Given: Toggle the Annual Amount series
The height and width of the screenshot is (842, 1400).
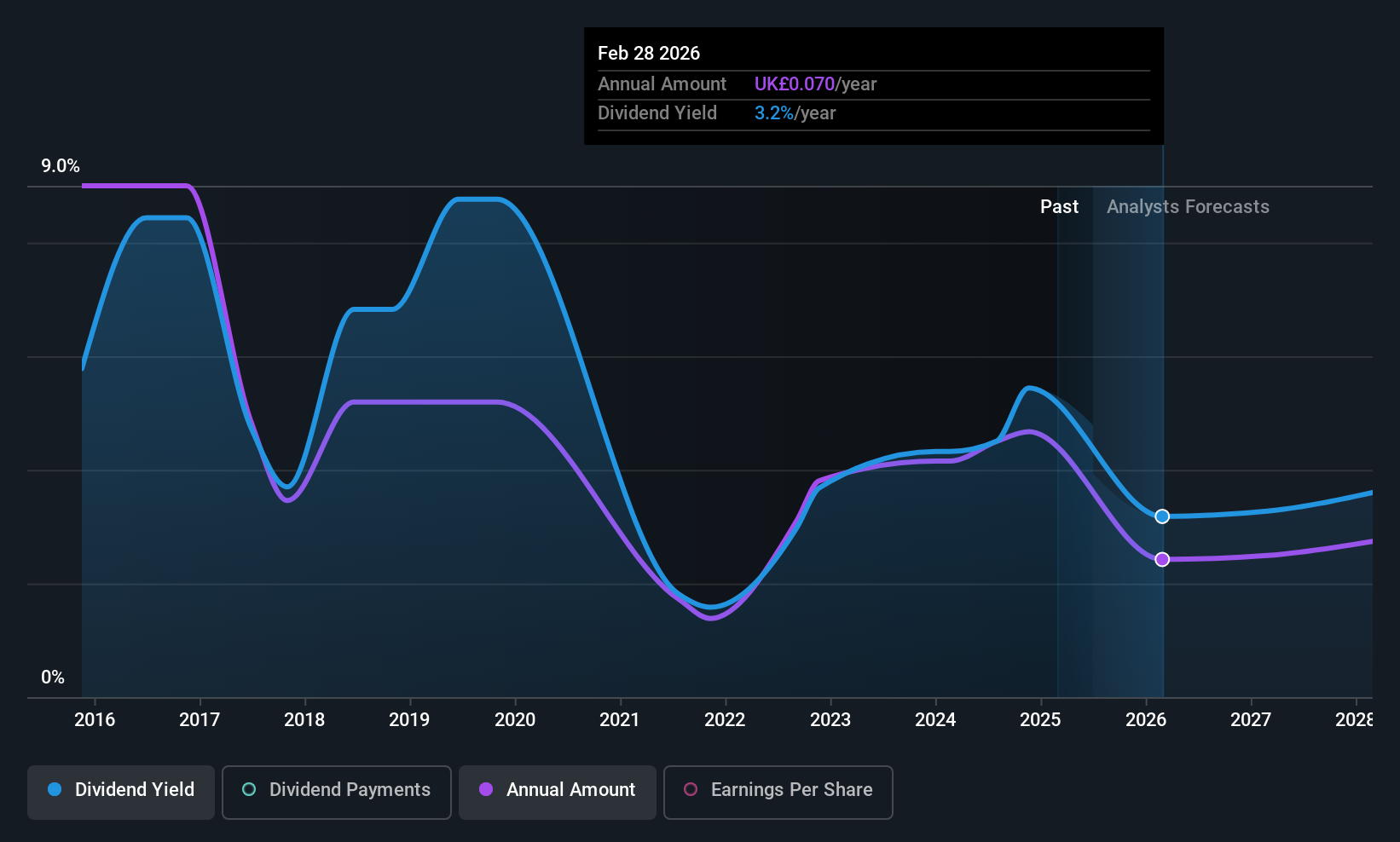Looking at the screenshot, I should 558,793.
